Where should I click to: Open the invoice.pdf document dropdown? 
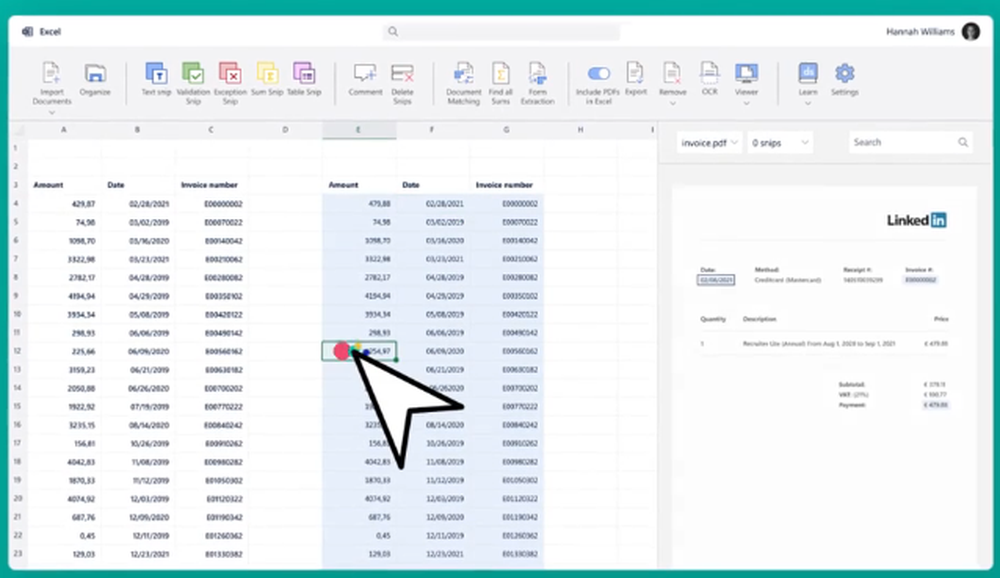tap(709, 143)
